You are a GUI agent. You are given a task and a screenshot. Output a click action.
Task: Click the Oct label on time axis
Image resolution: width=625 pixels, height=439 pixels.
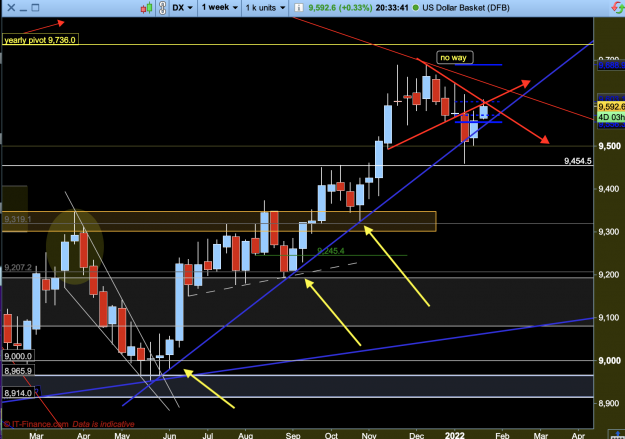(331, 435)
